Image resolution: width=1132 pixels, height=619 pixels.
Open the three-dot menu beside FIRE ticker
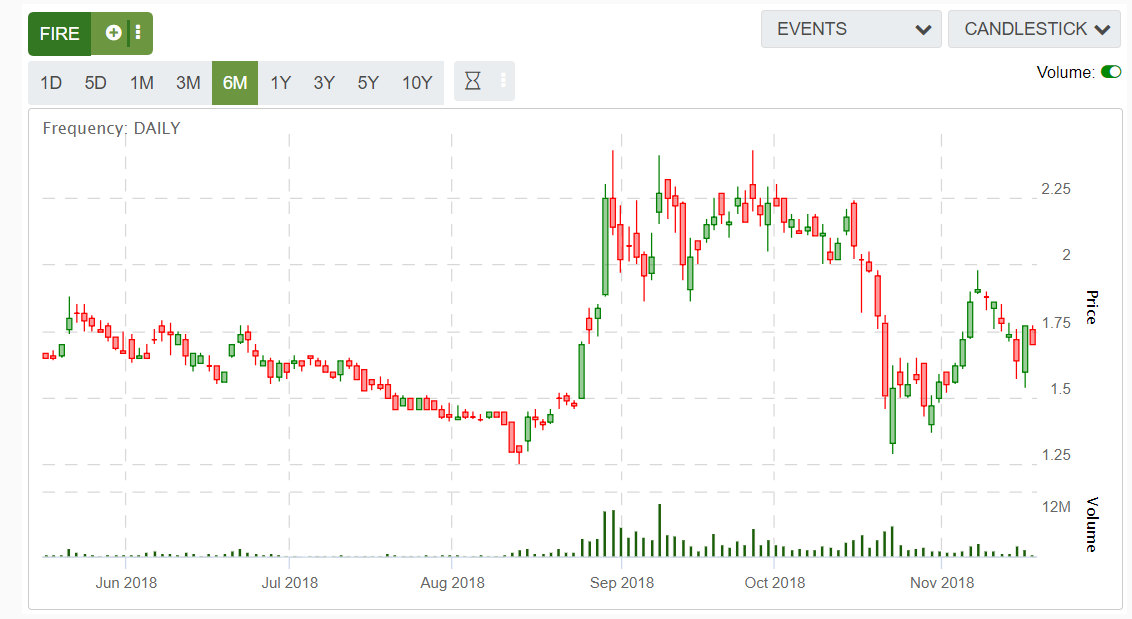point(138,33)
